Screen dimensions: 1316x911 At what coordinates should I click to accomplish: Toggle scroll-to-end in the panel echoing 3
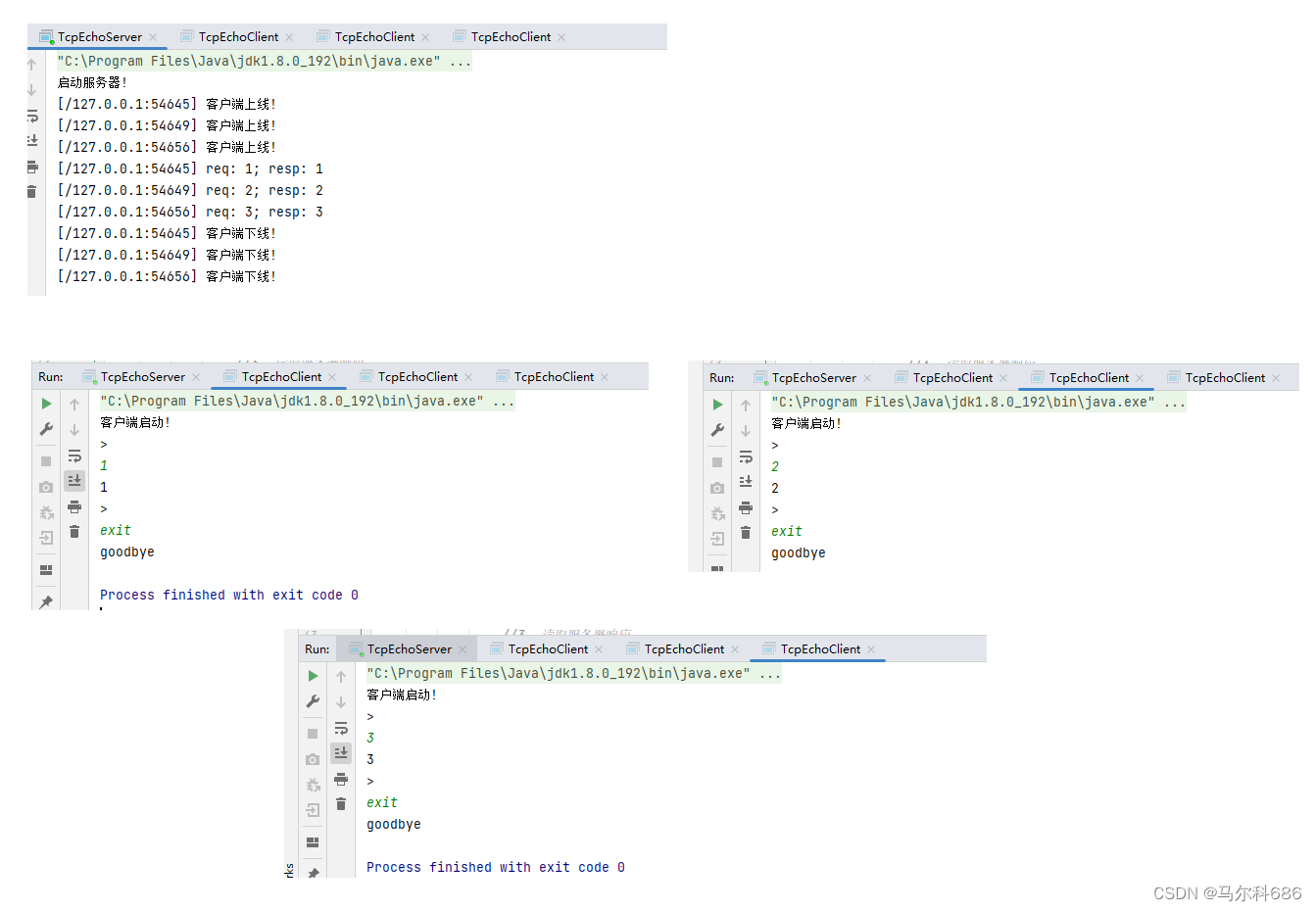pos(341,753)
